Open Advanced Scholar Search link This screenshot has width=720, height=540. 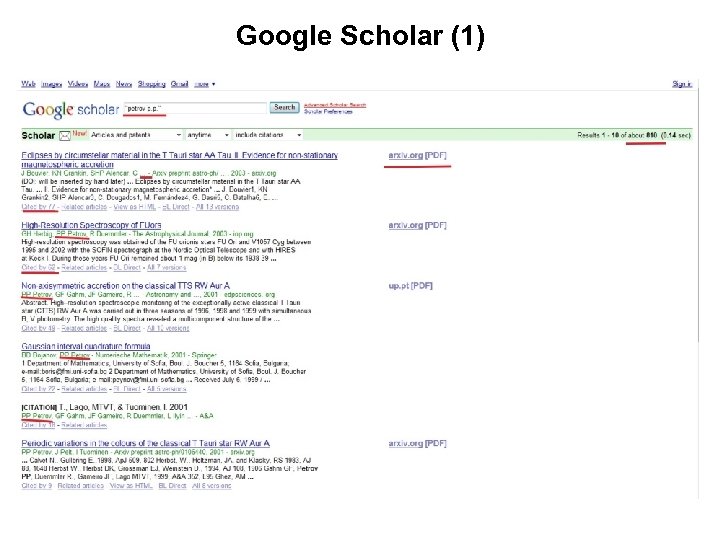(x=334, y=104)
